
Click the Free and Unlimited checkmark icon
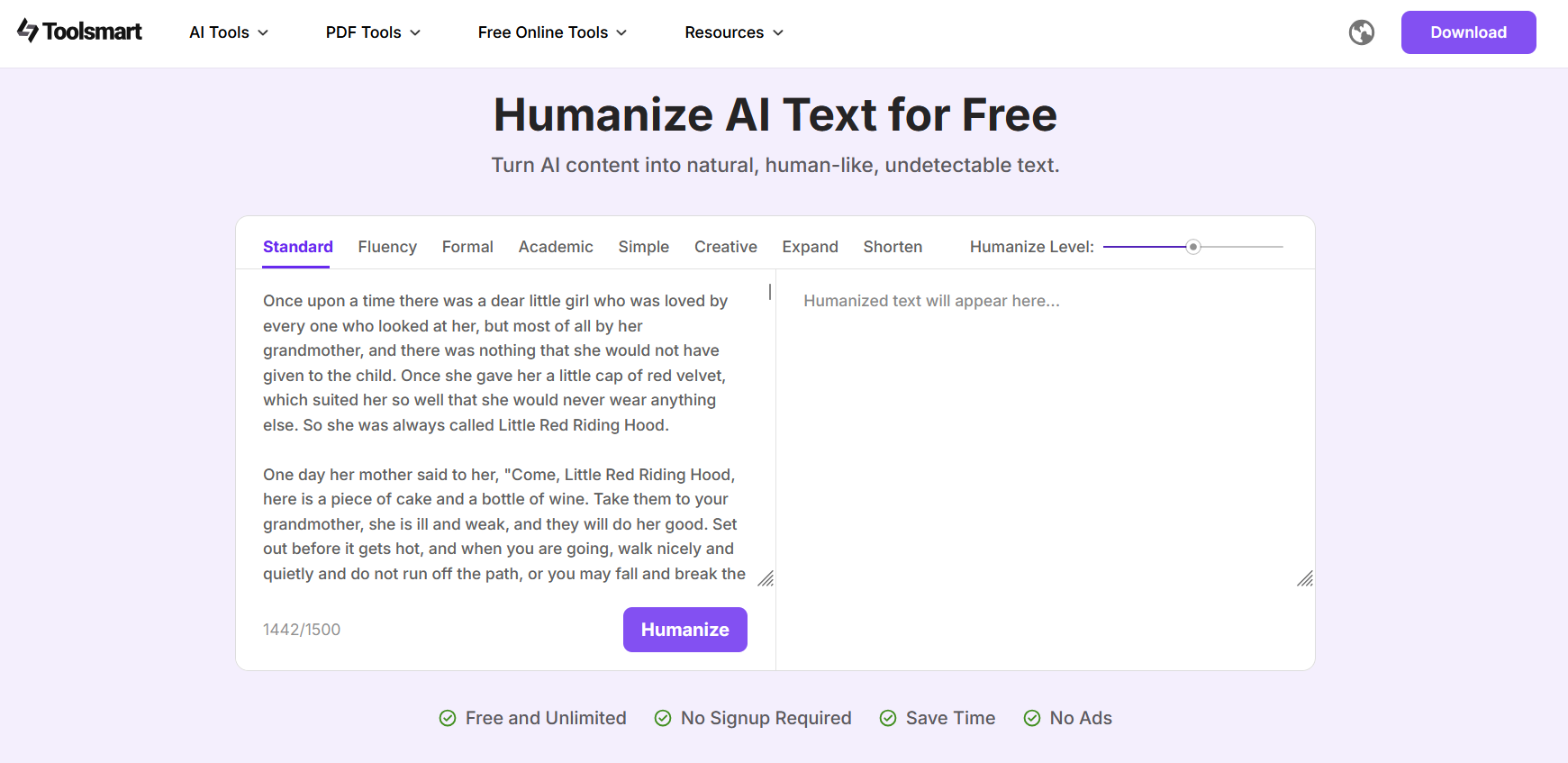click(448, 718)
